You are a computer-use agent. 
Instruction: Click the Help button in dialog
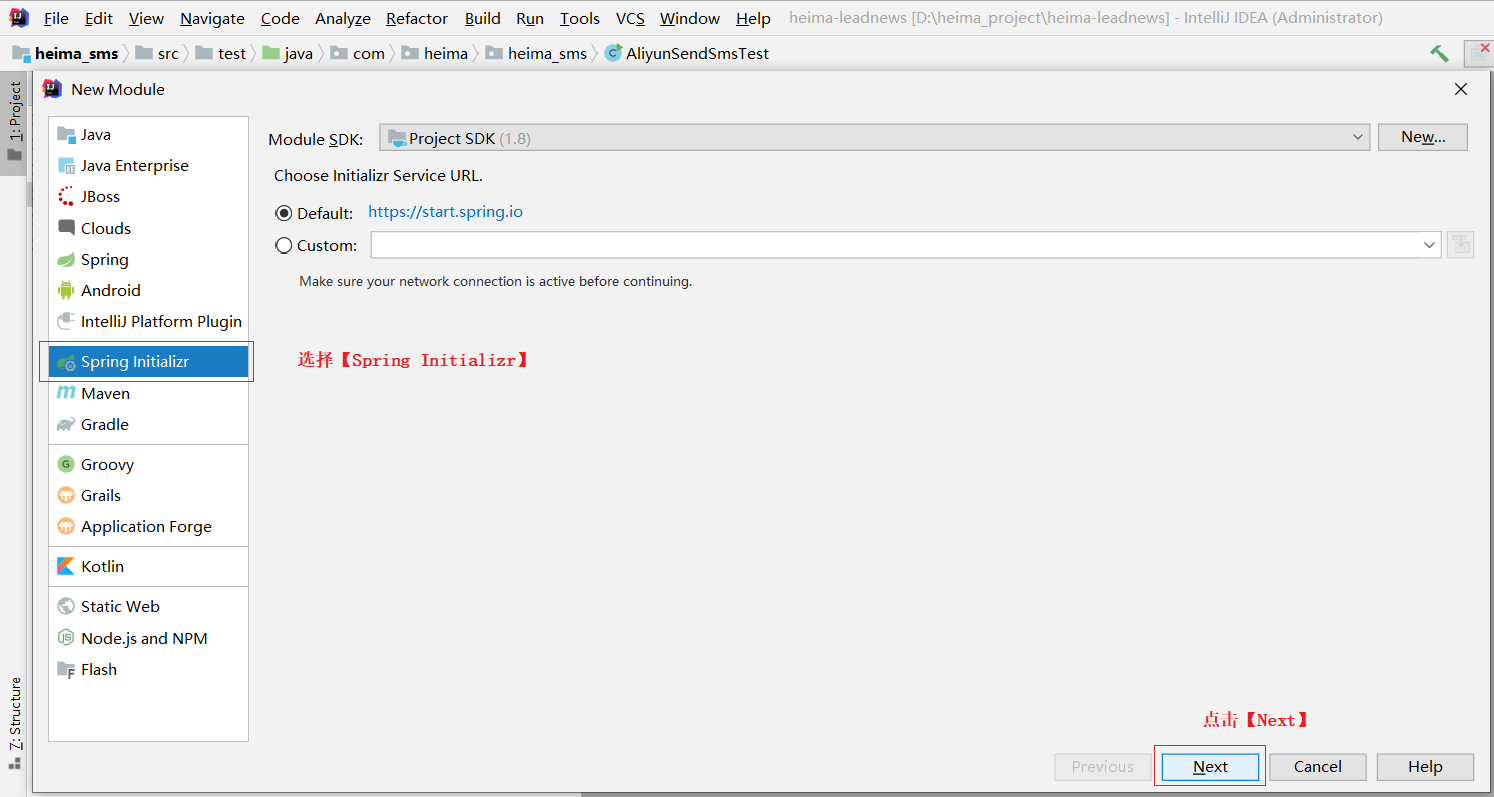click(x=1425, y=767)
